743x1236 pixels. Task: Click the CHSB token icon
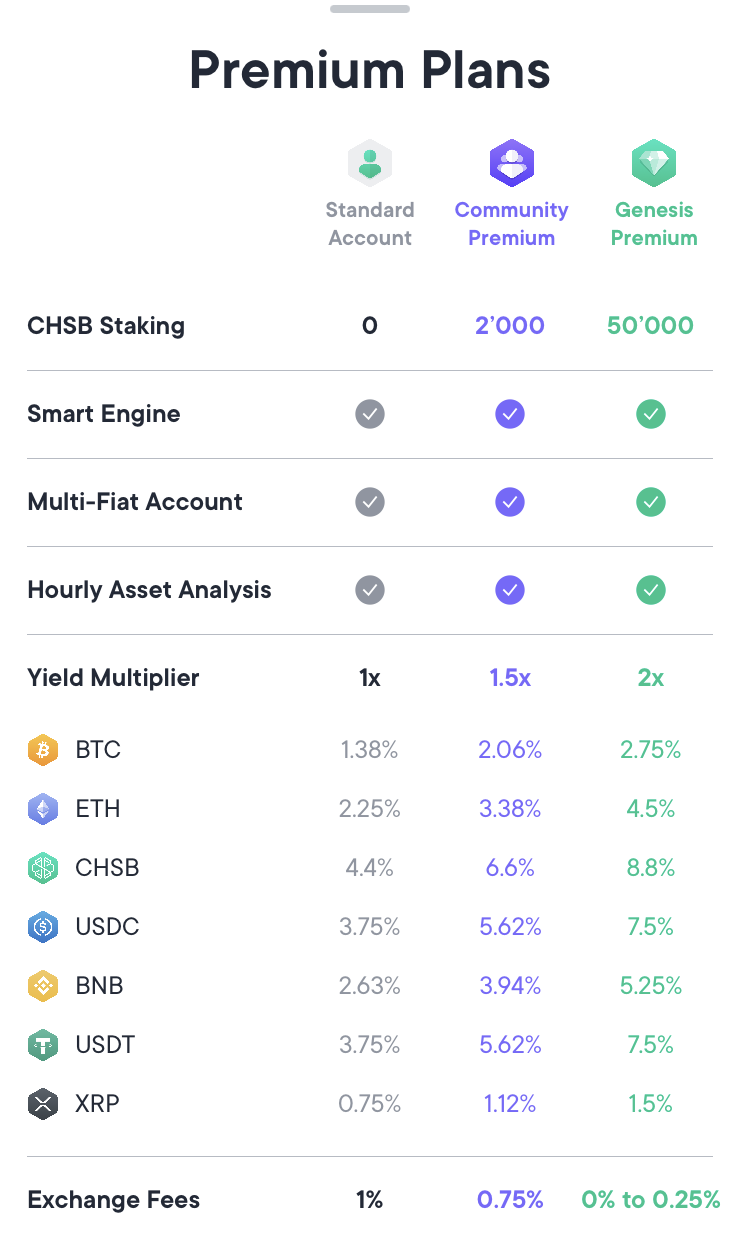click(x=43, y=868)
